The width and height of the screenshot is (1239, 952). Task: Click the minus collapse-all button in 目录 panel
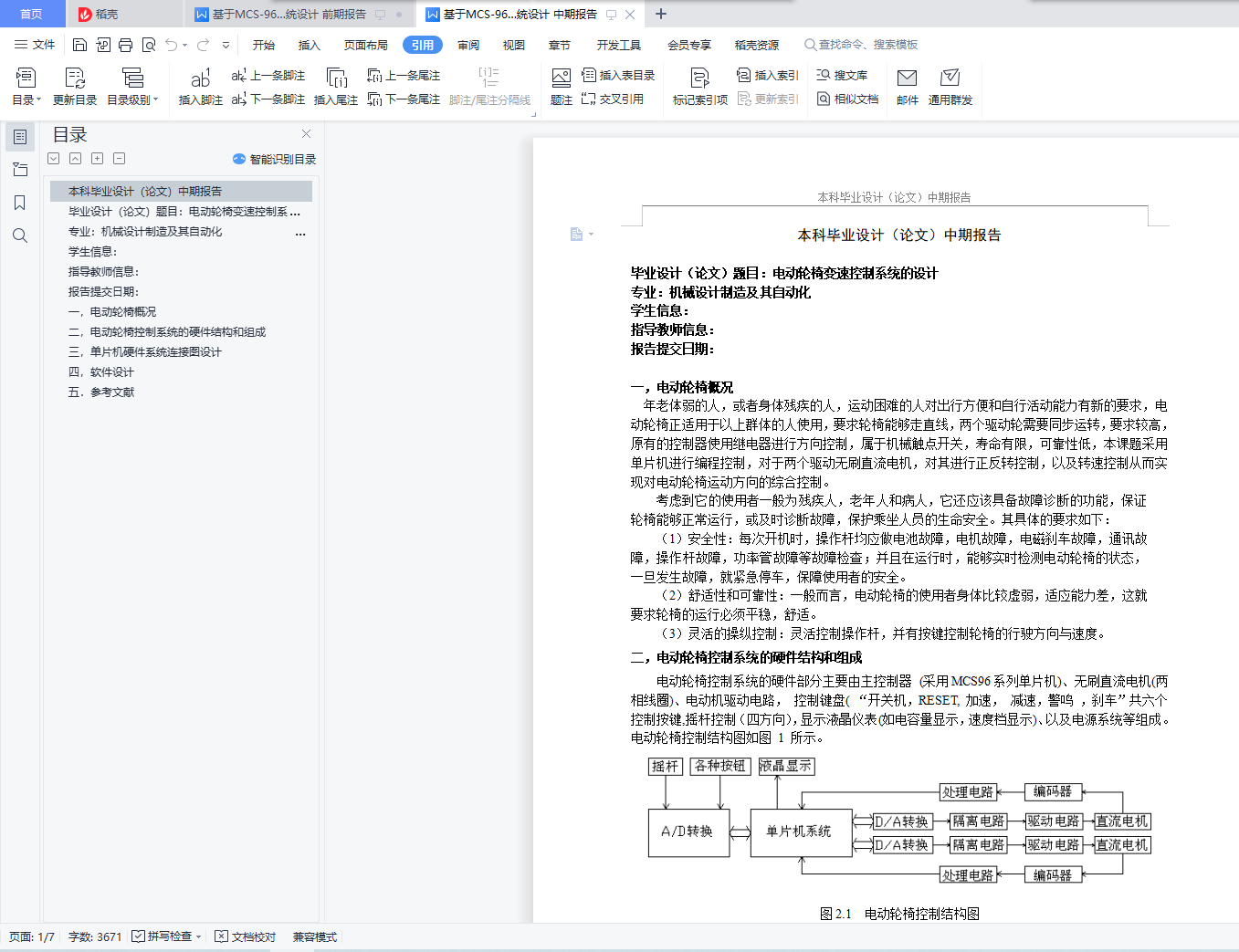point(120,159)
